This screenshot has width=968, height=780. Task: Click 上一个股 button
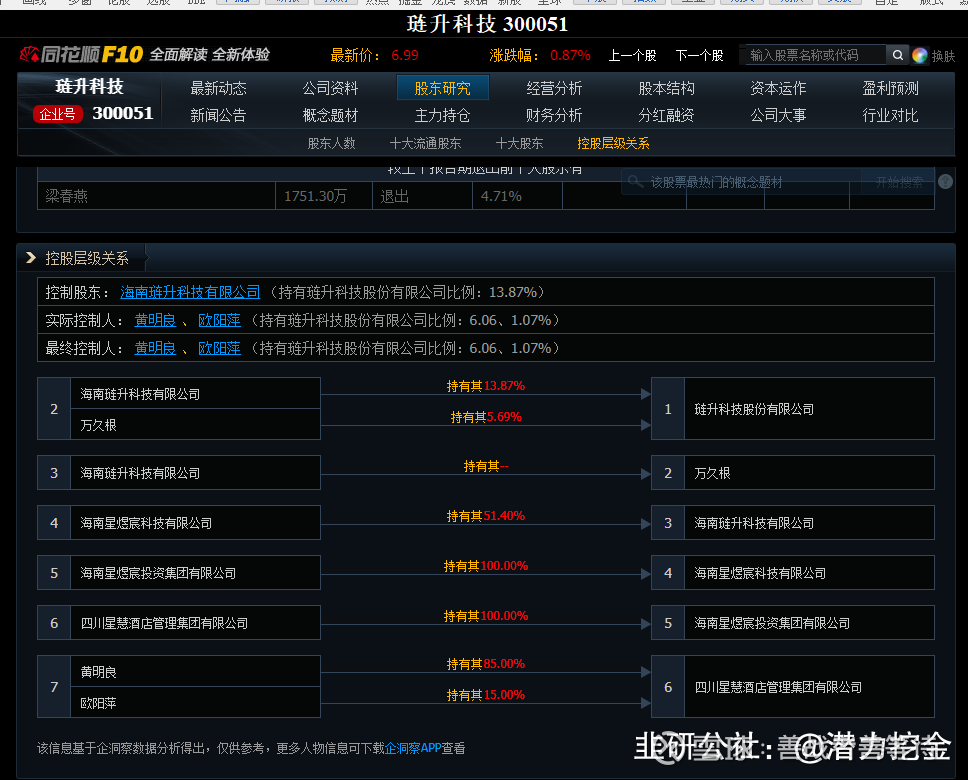point(632,56)
